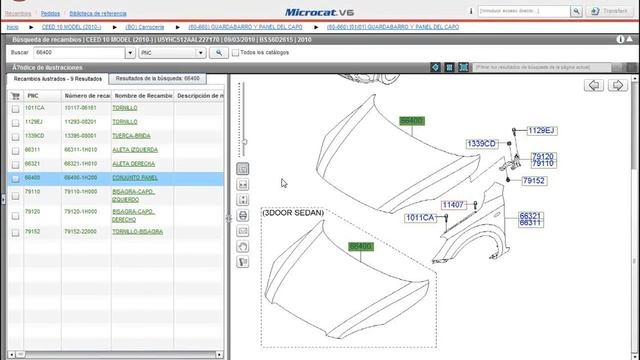
Task: Click the (60-660) GUARDABARRO Y PANEL DEL CAPO breadcrumb
Action: (x=245, y=27)
